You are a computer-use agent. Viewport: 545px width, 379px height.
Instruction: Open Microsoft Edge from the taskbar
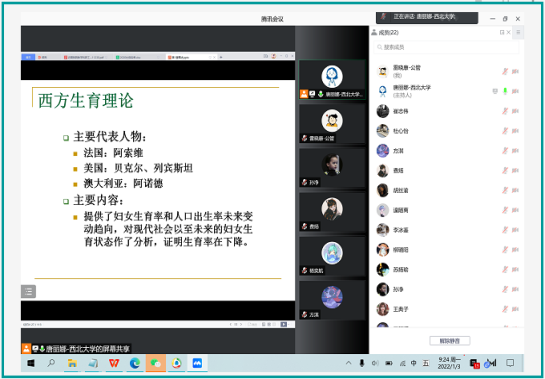pyautogui.click(x=135, y=363)
